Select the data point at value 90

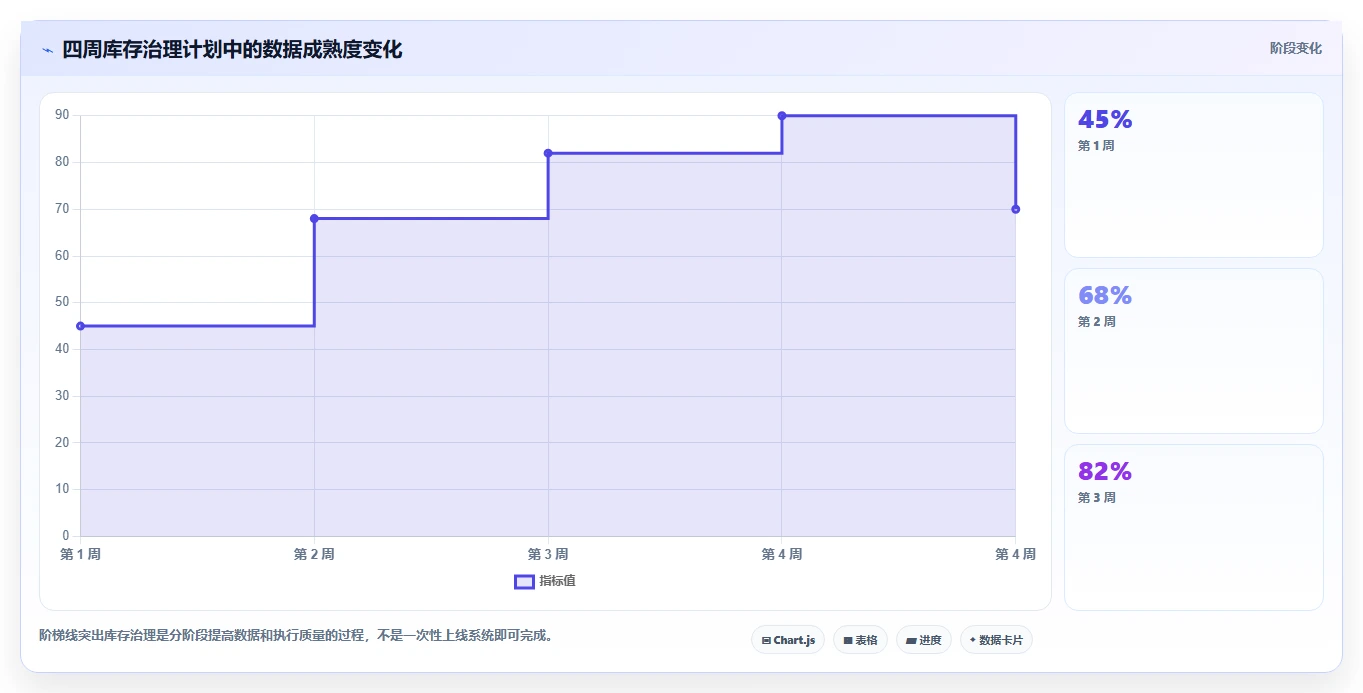[x=782, y=116]
